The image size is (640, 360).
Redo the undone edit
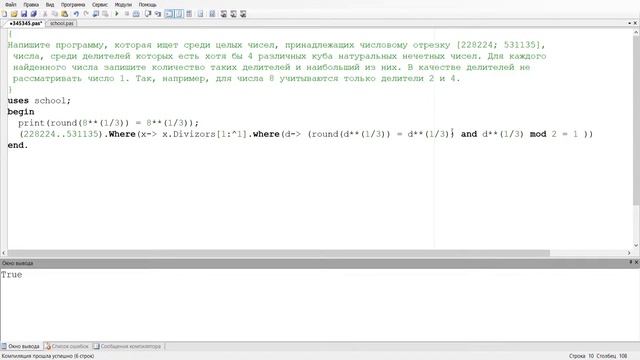[x=86, y=14]
